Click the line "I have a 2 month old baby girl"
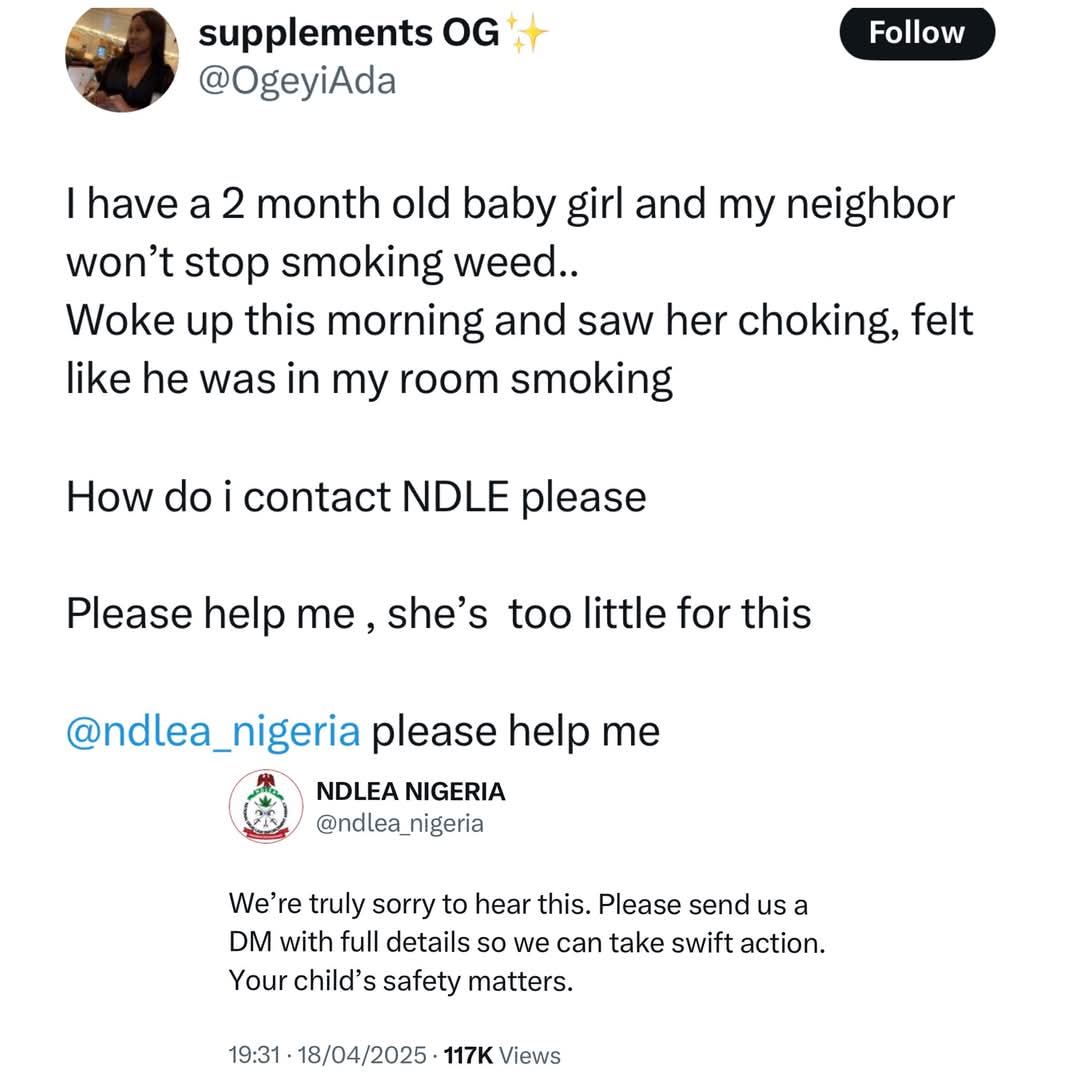 [x=510, y=204]
